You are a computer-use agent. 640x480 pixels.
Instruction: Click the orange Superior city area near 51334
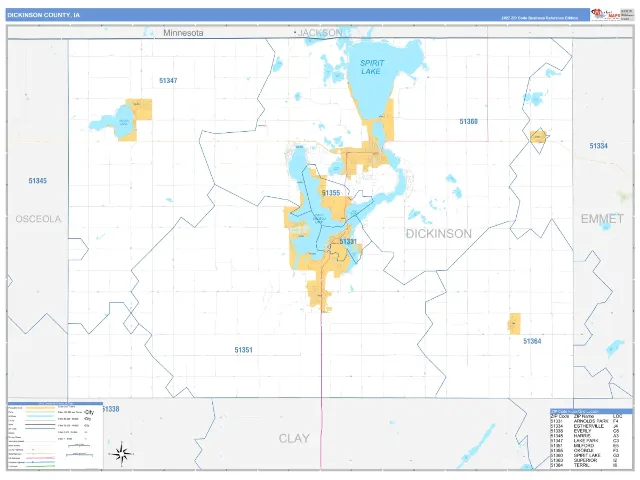(538, 137)
